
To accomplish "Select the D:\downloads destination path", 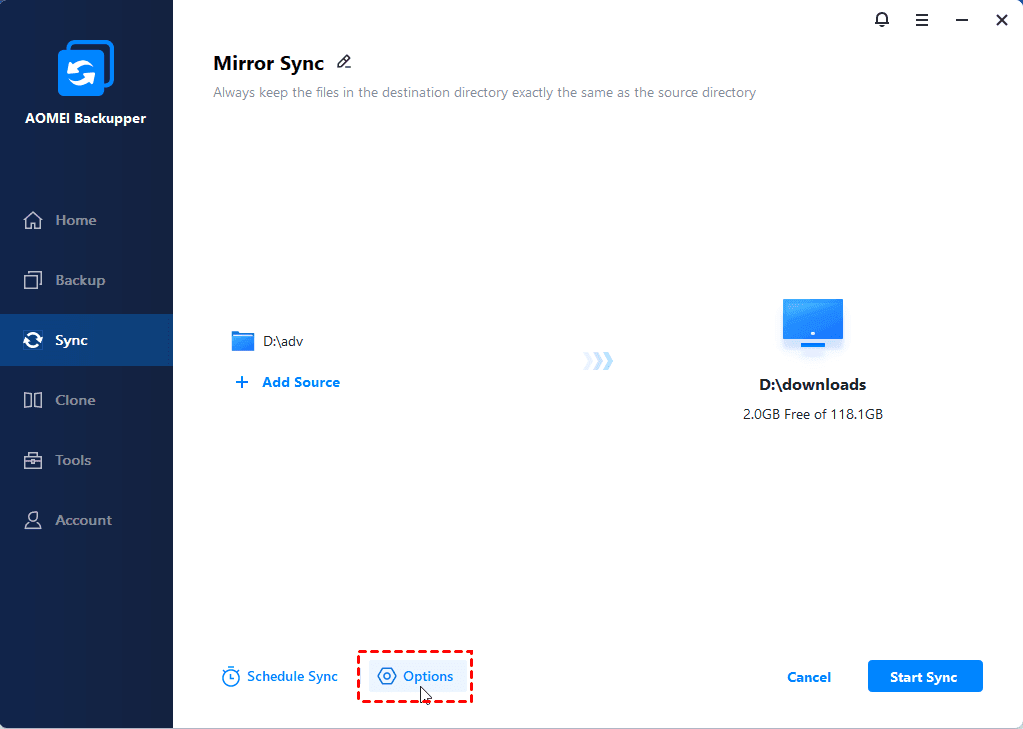I will pyautogui.click(x=812, y=385).
